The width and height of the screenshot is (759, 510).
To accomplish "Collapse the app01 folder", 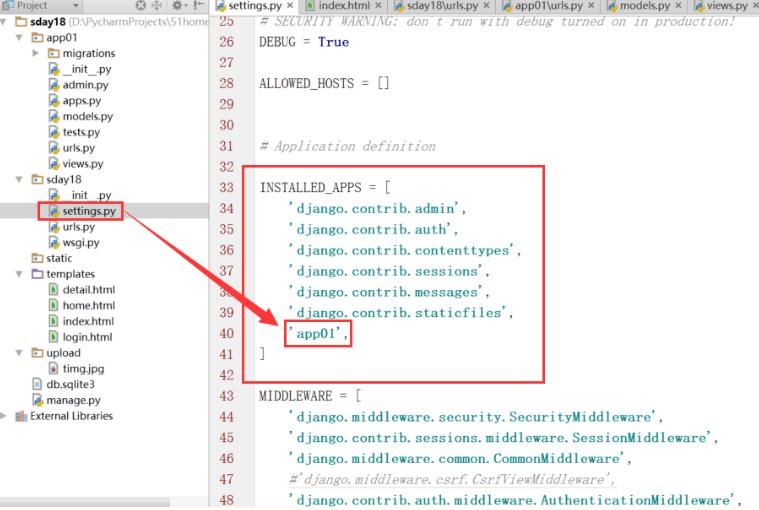I will tap(19, 37).
